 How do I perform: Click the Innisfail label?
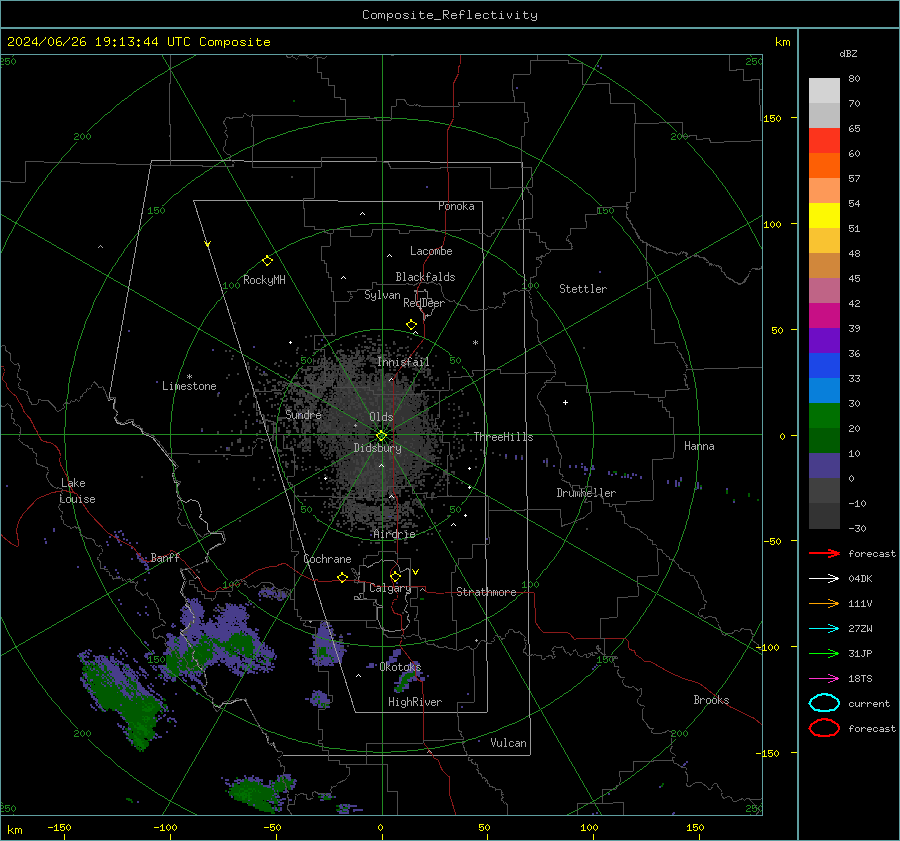point(403,362)
